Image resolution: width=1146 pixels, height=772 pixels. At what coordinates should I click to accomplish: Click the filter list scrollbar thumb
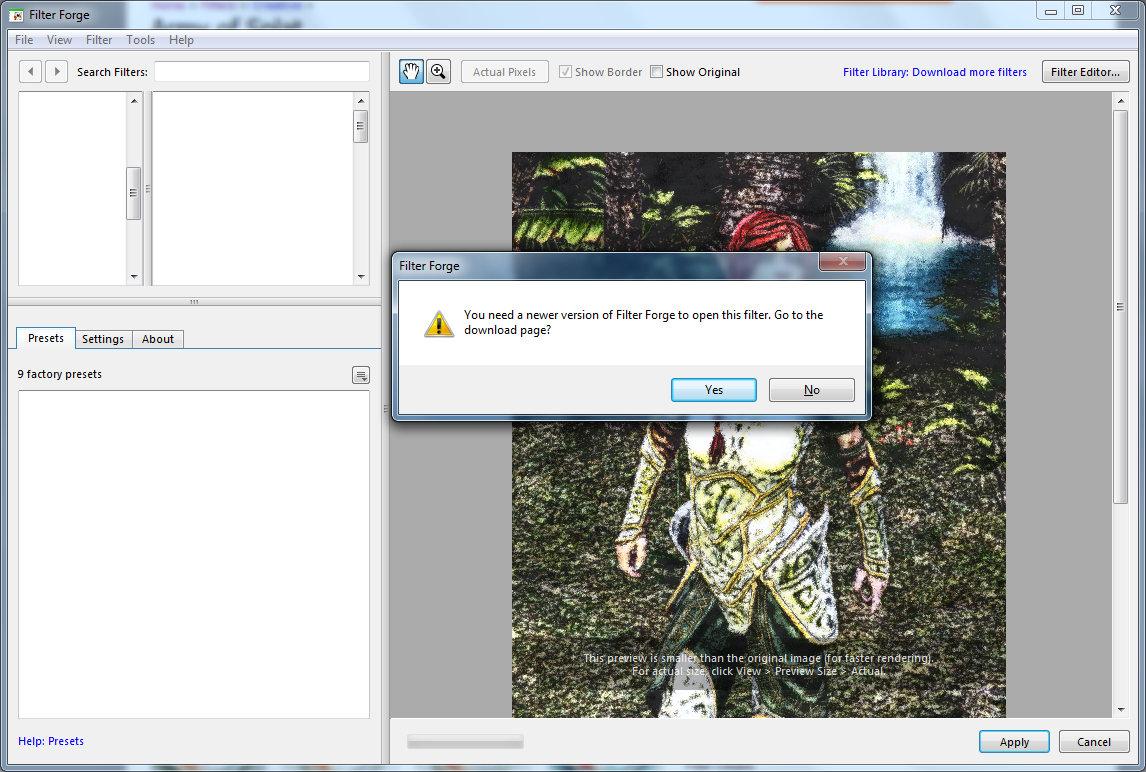click(x=360, y=126)
